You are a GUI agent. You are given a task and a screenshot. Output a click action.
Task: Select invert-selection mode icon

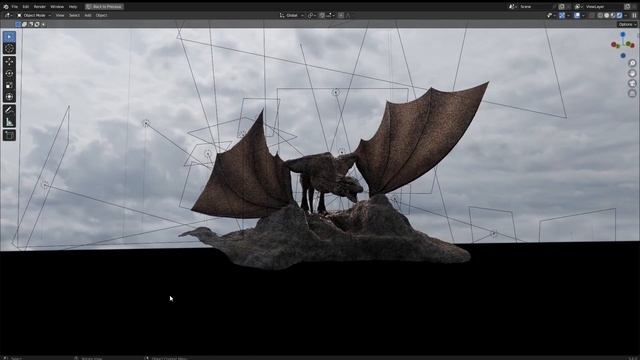click(37, 24)
